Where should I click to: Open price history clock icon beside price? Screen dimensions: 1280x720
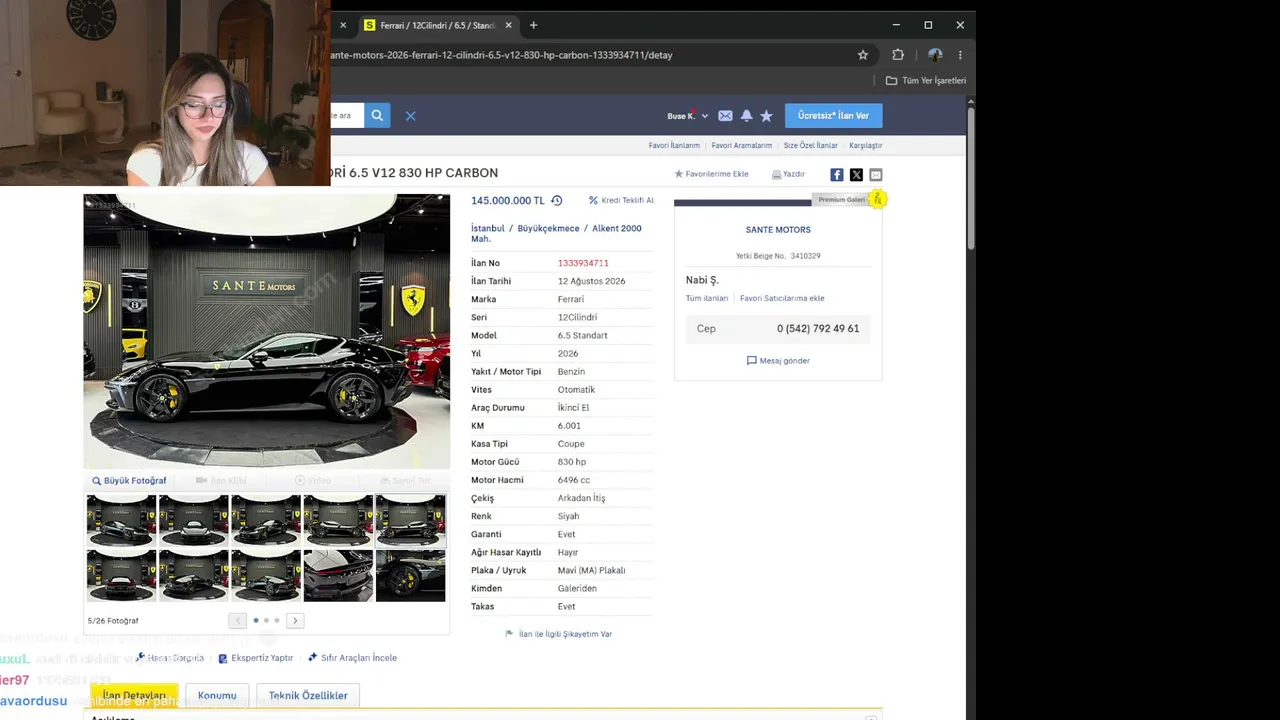pos(557,200)
